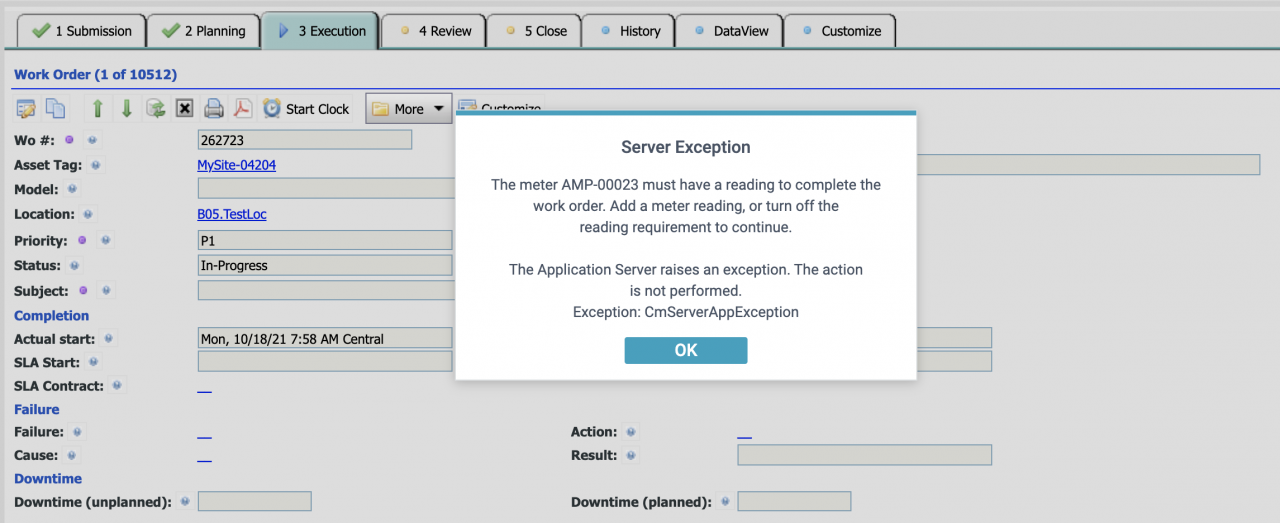This screenshot has height=523, width=1280.
Task: Click the toolbar Customize button
Action: click(x=499, y=108)
